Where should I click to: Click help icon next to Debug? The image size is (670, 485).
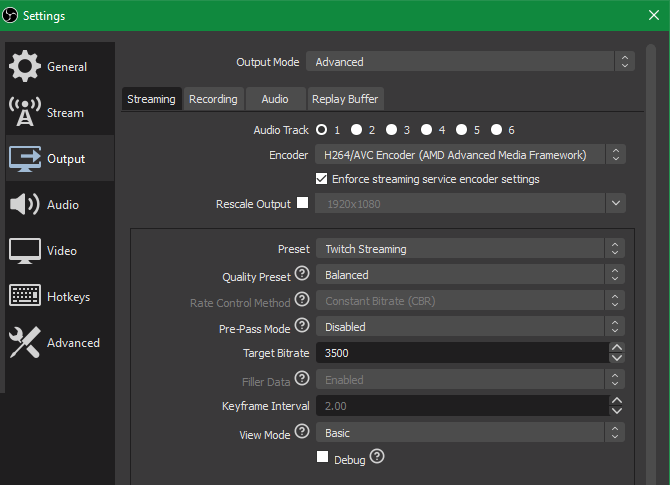click(377, 456)
